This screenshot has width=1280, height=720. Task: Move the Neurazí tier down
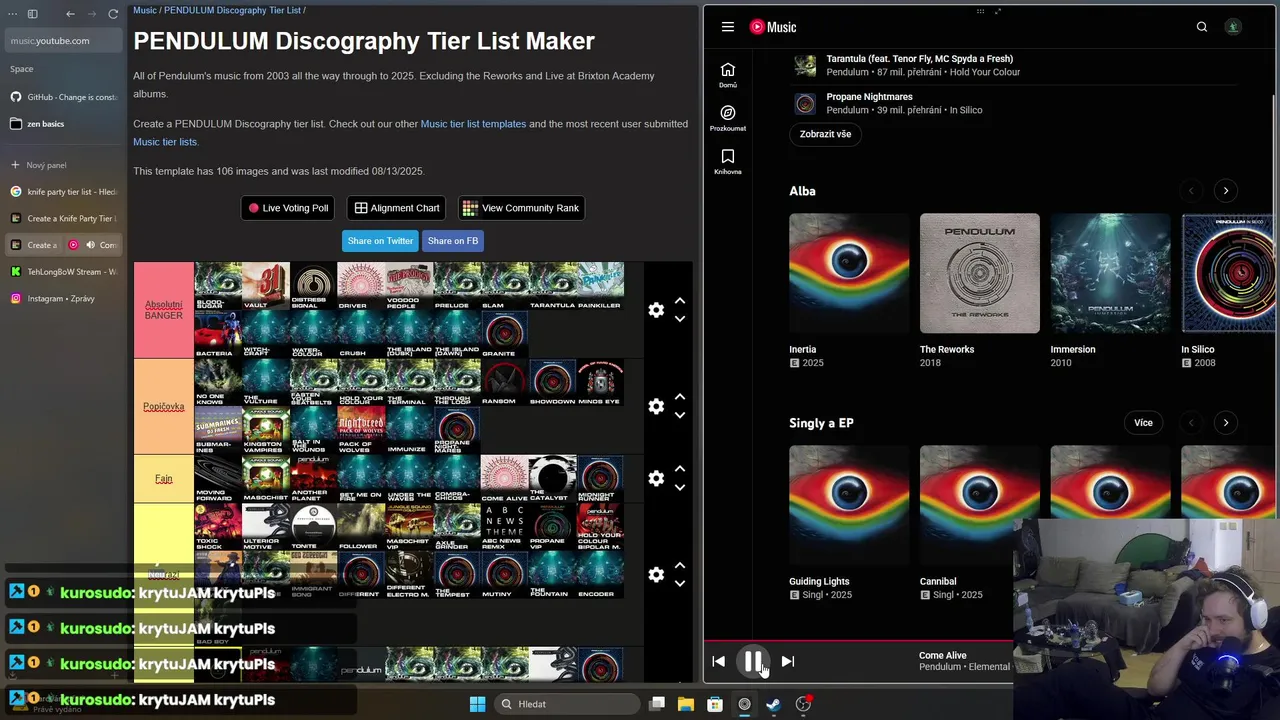[x=680, y=583]
